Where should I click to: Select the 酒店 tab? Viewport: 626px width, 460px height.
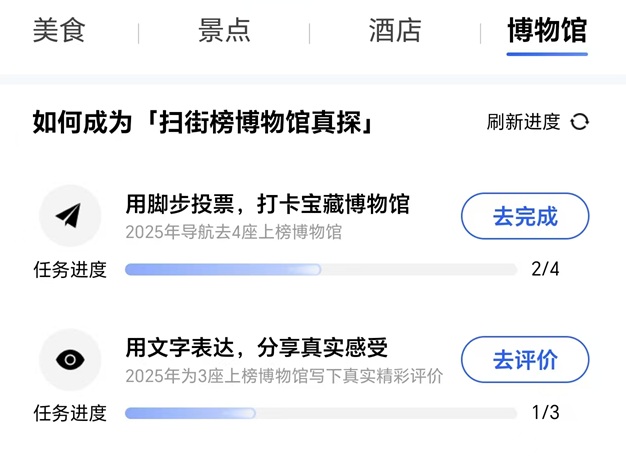pos(395,30)
